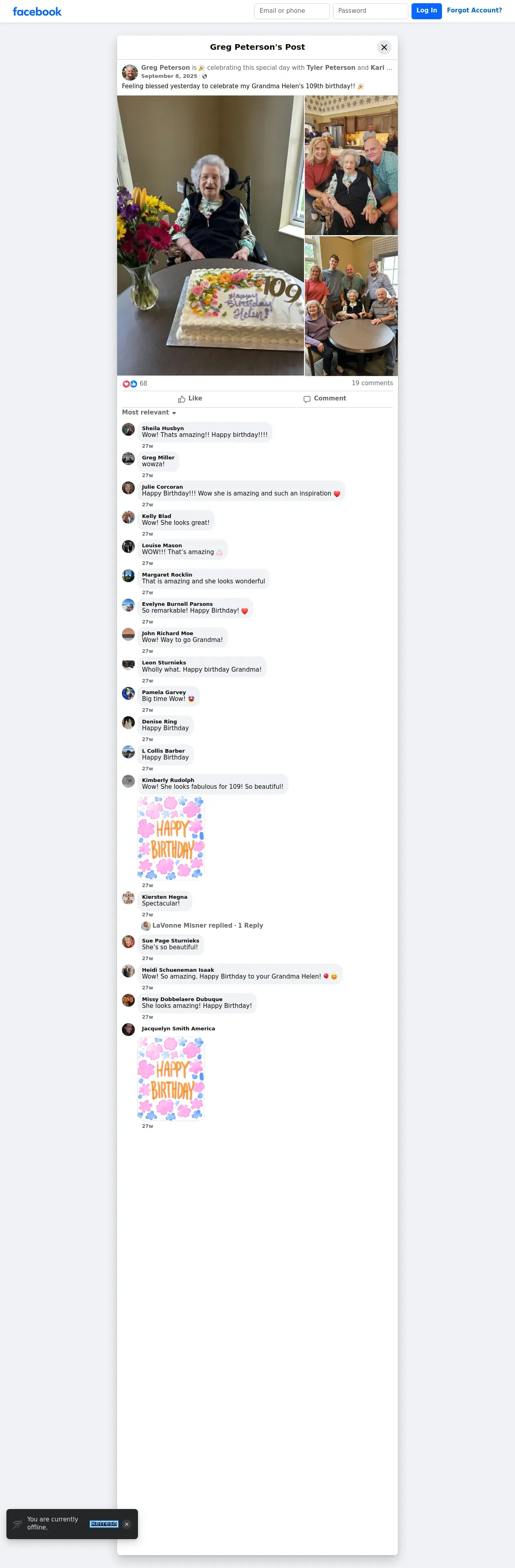Close Greg Peterson's Post dialog
Viewport: 515px width, 1568px height.
384,47
